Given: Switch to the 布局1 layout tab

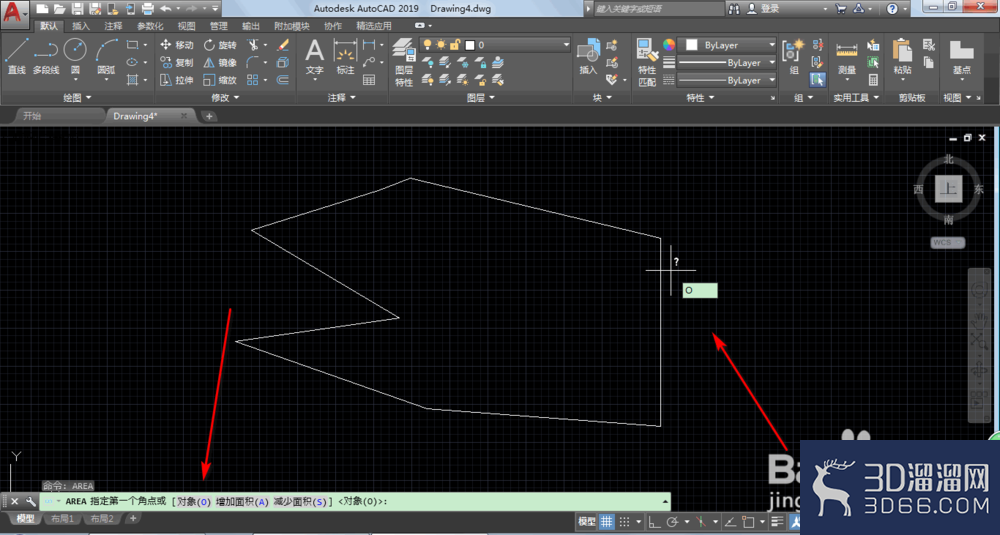Looking at the screenshot, I should tap(62, 518).
